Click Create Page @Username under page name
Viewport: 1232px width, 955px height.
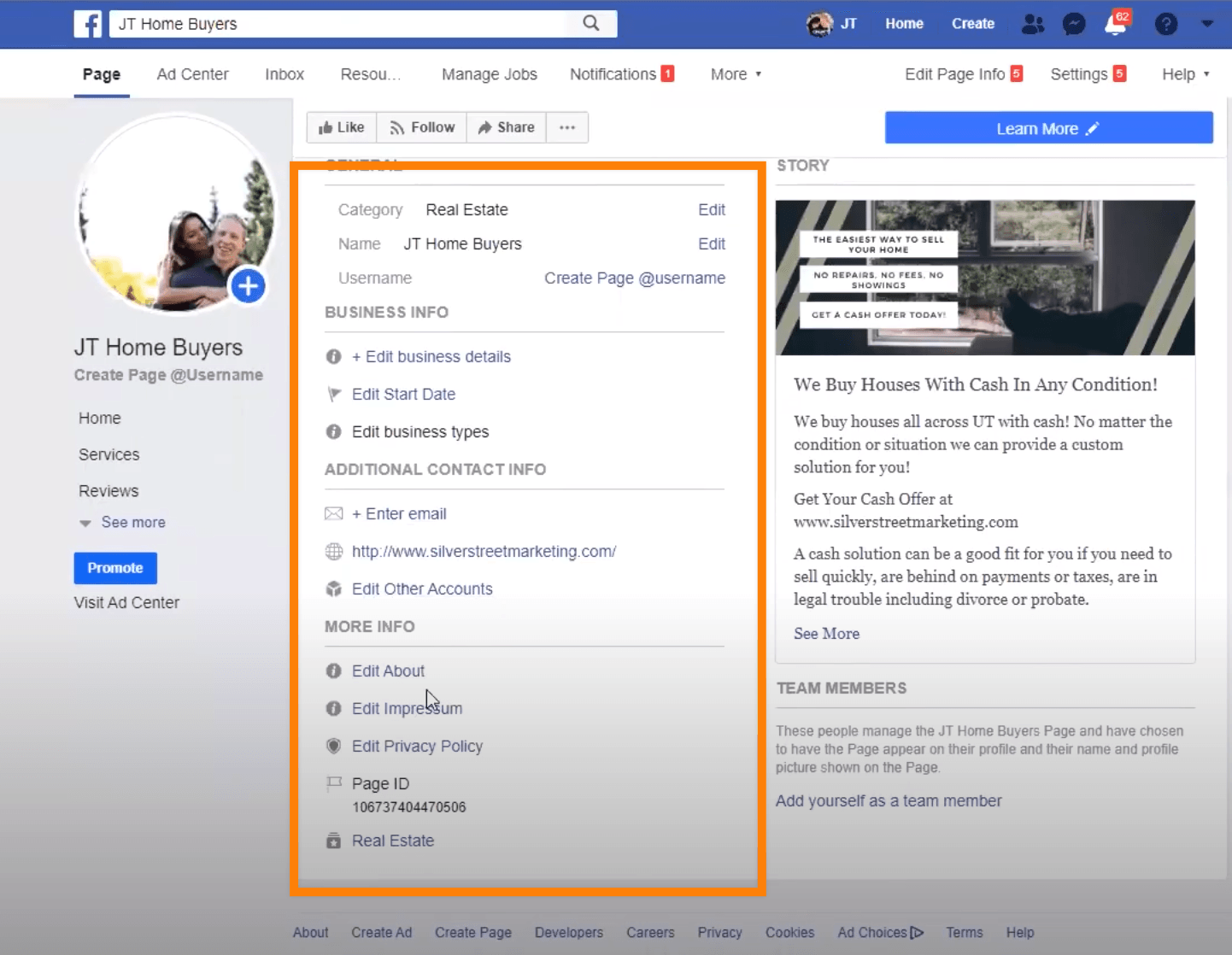(168, 375)
